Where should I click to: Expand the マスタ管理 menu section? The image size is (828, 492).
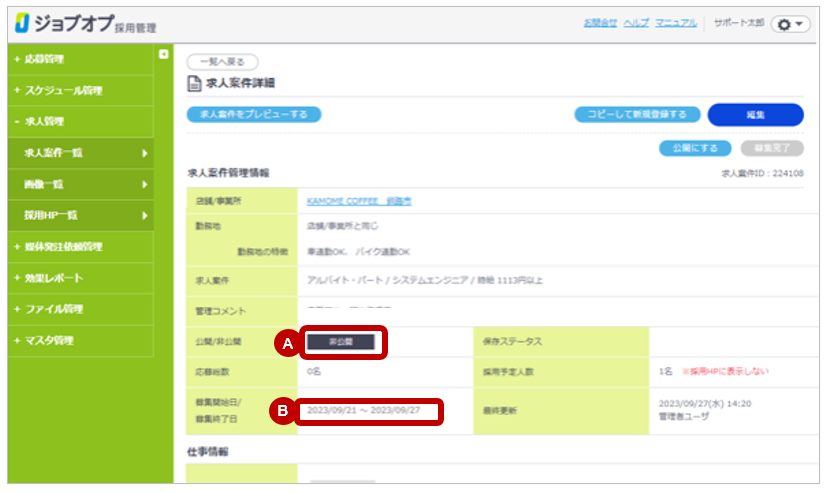tap(81, 340)
